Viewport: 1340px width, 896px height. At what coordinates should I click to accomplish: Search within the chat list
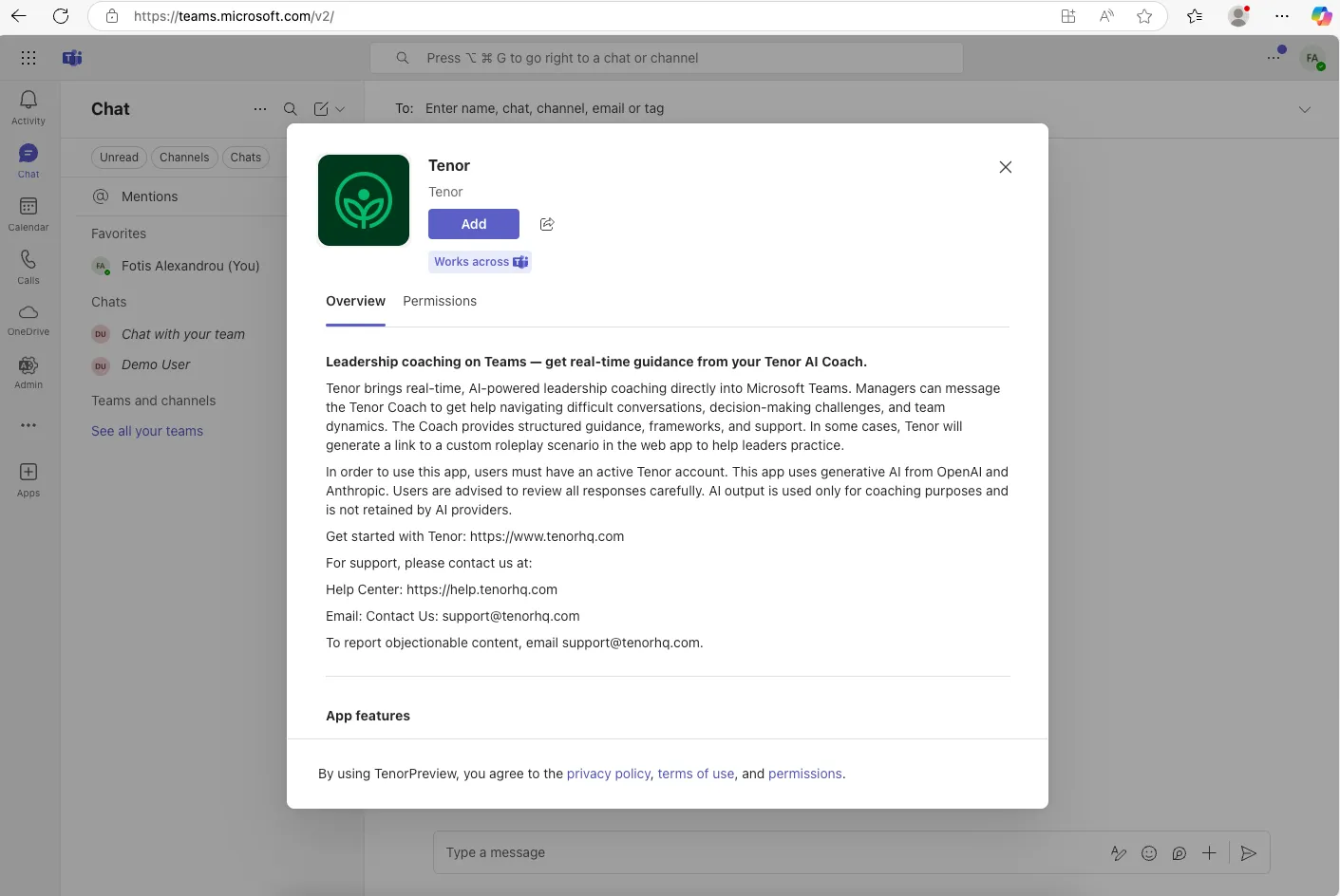(291, 109)
